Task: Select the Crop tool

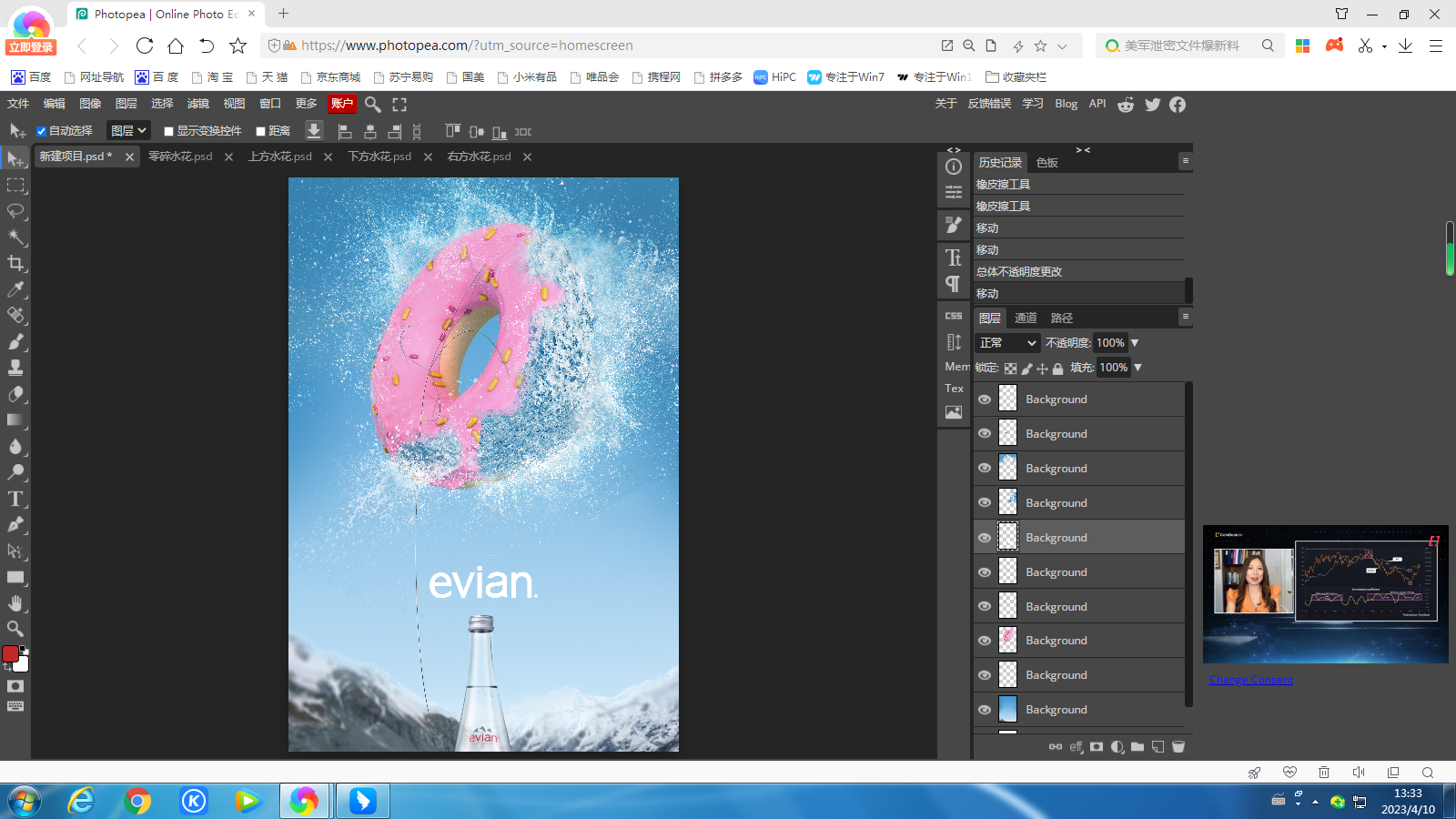Action: coord(15,264)
